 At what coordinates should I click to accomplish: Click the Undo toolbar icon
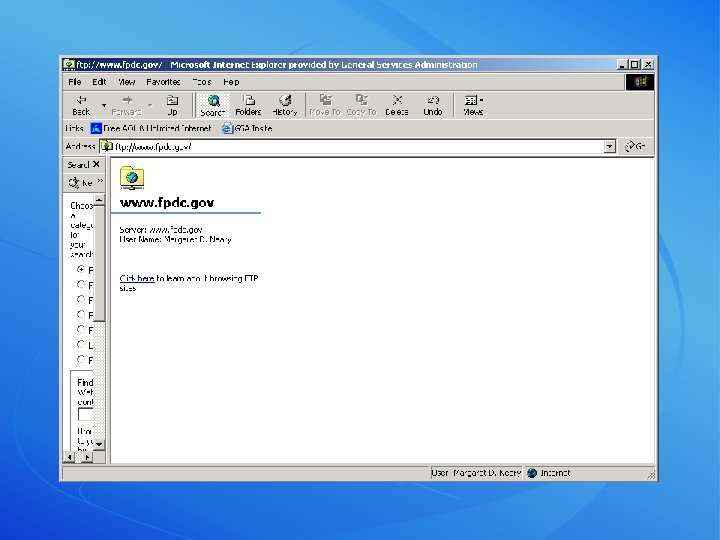point(432,105)
